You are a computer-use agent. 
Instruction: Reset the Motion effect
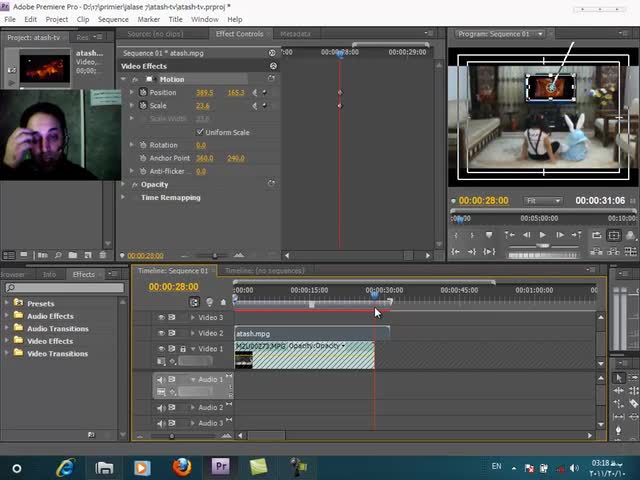272,79
